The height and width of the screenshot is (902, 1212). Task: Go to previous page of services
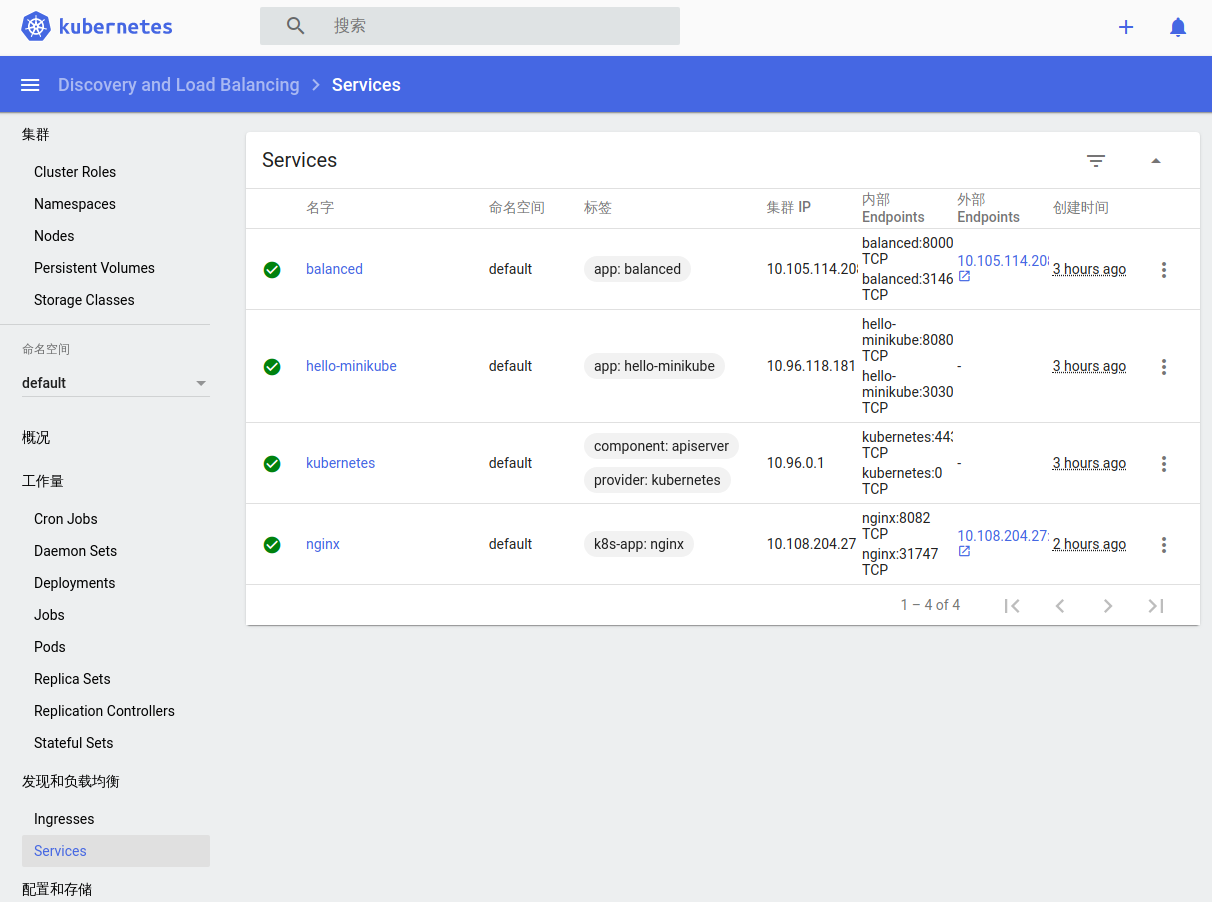click(x=1060, y=605)
